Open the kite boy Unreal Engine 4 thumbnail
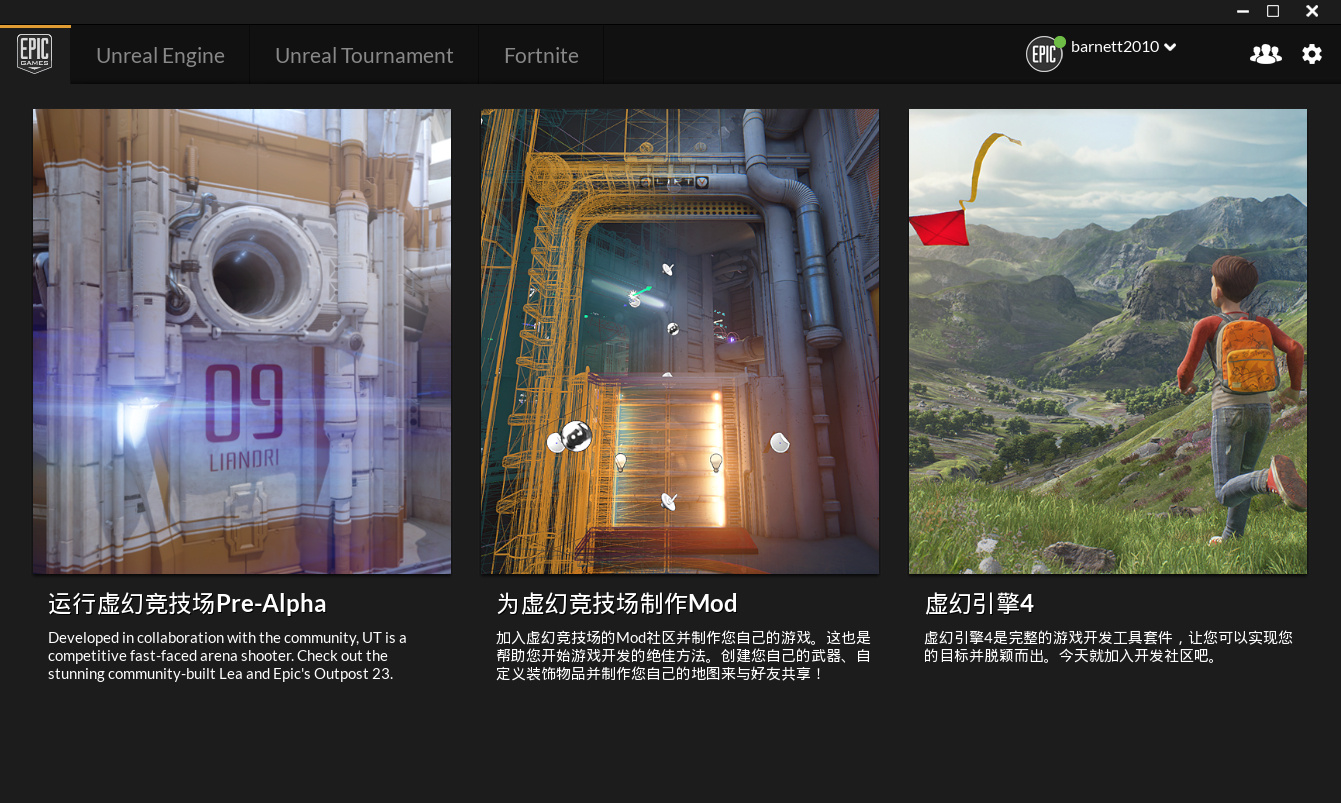The height and width of the screenshot is (803, 1341). (1108, 341)
